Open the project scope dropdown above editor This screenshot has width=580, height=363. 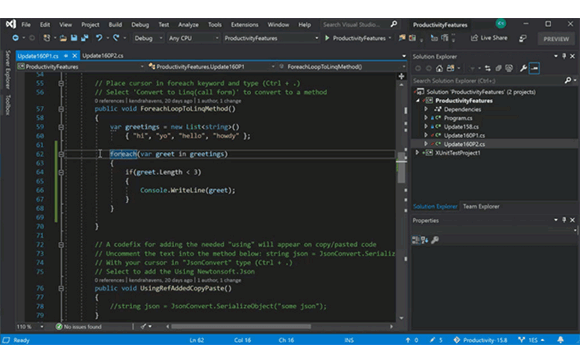tap(81, 67)
